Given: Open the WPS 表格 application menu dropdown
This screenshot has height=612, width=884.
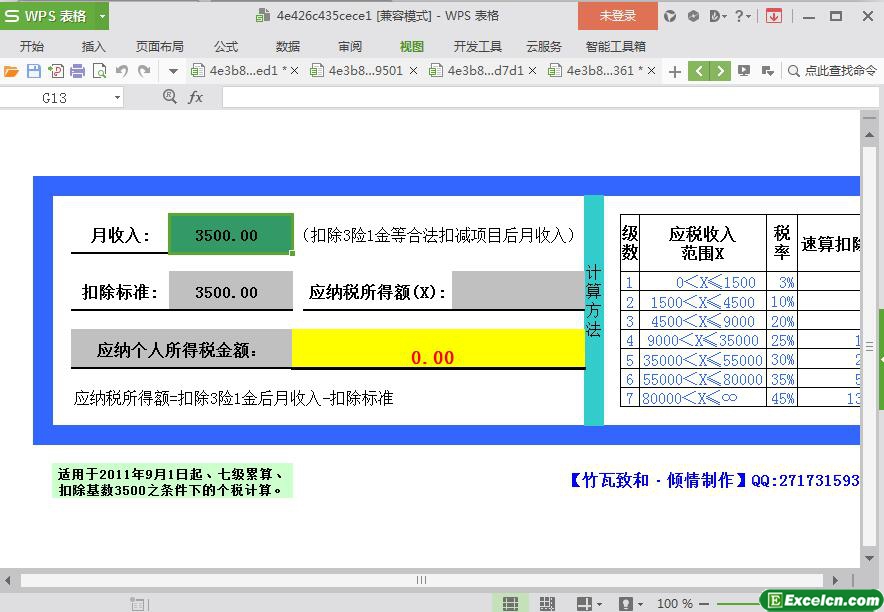Looking at the screenshot, I should pos(102,16).
